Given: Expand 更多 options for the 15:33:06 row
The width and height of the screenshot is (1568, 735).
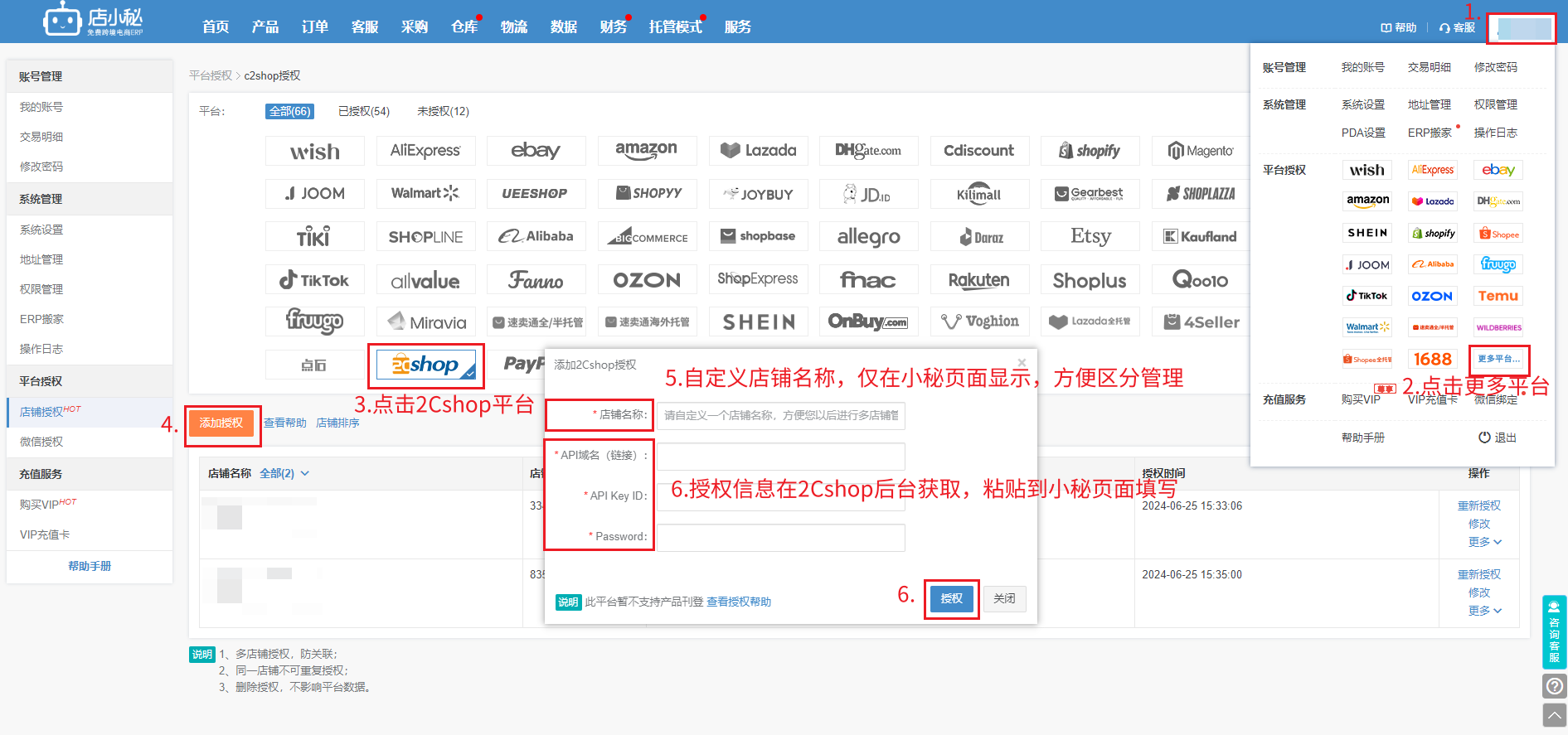Looking at the screenshot, I should [1484, 542].
